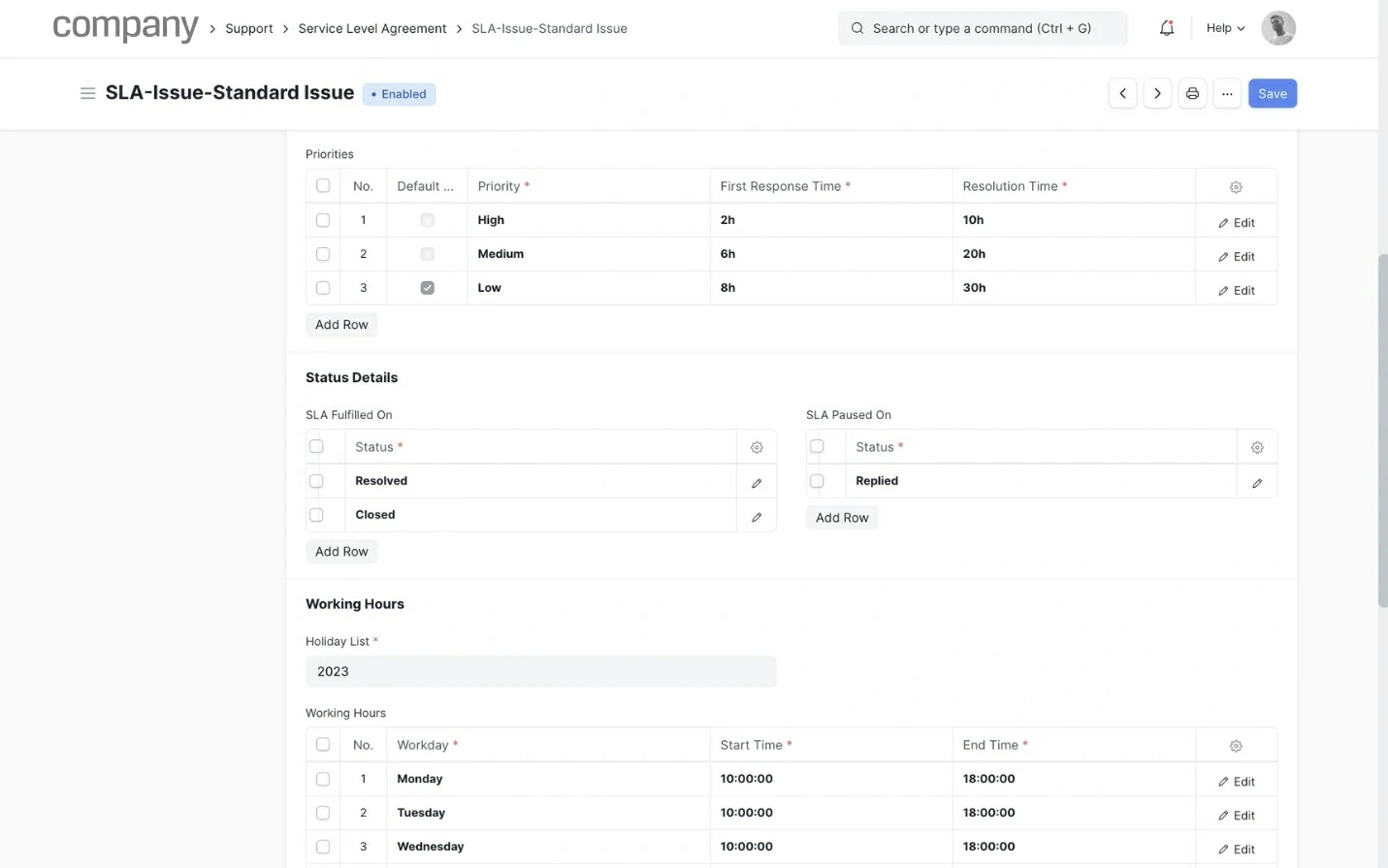Go to the previous document
The height and width of the screenshot is (868, 1388).
pyautogui.click(x=1122, y=94)
